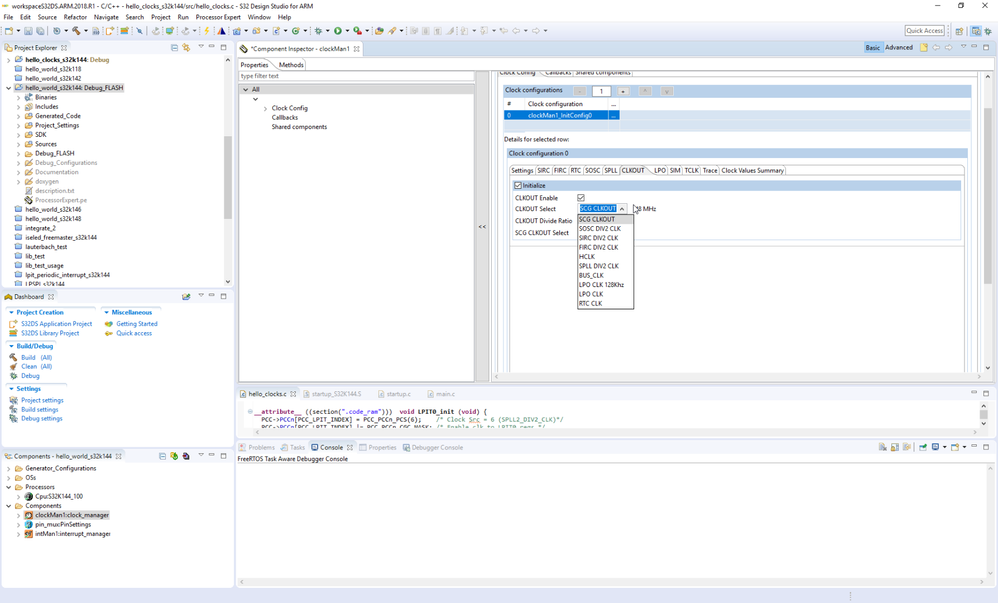Collapse All in Project Explorer

click(174, 47)
